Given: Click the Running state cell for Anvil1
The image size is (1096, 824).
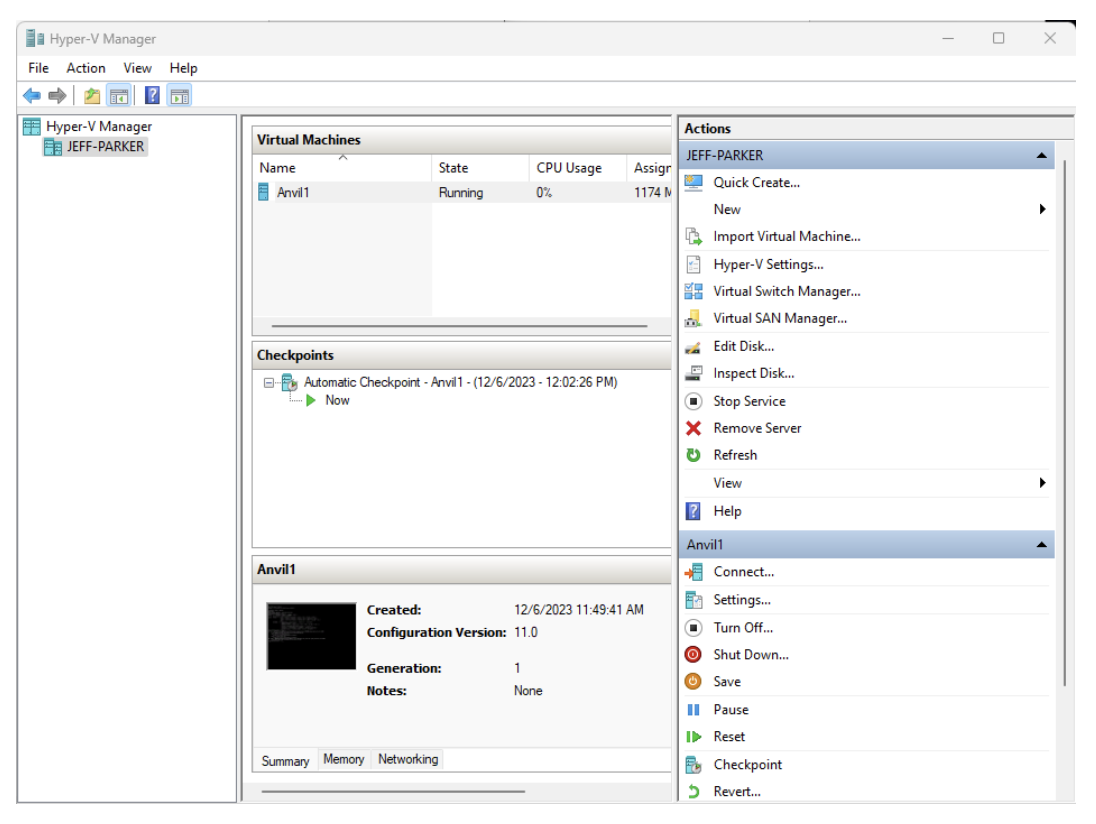Looking at the screenshot, I should tap(461, 193).
